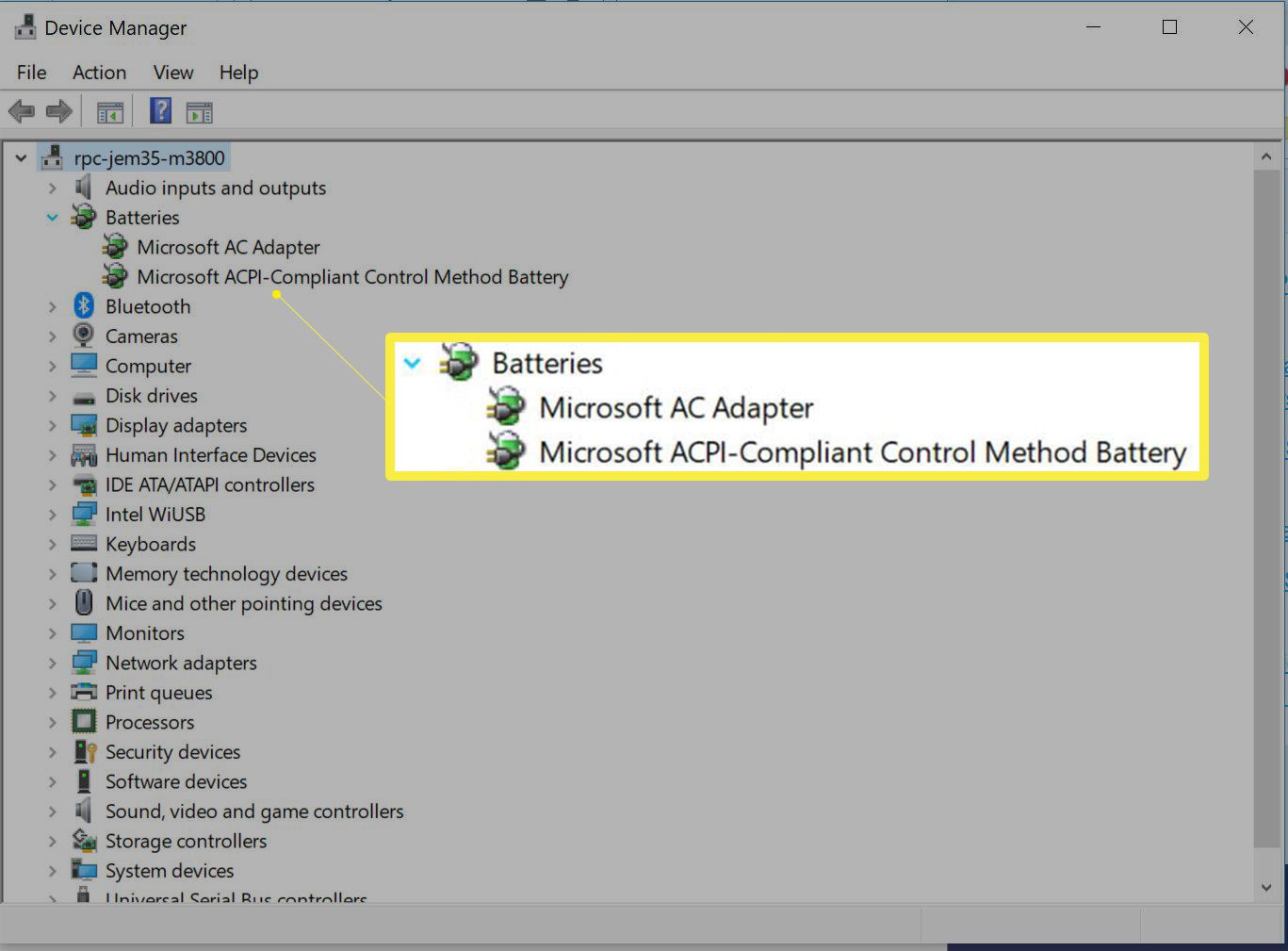
Task: Click the Batteries category icon in the tree
Action: pyautogui.click(x=84, y=217)
